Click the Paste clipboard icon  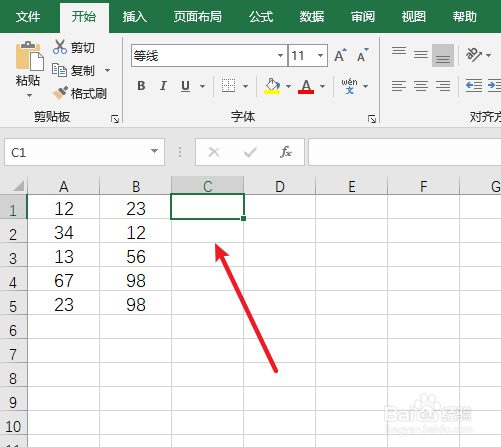(29, 56)
